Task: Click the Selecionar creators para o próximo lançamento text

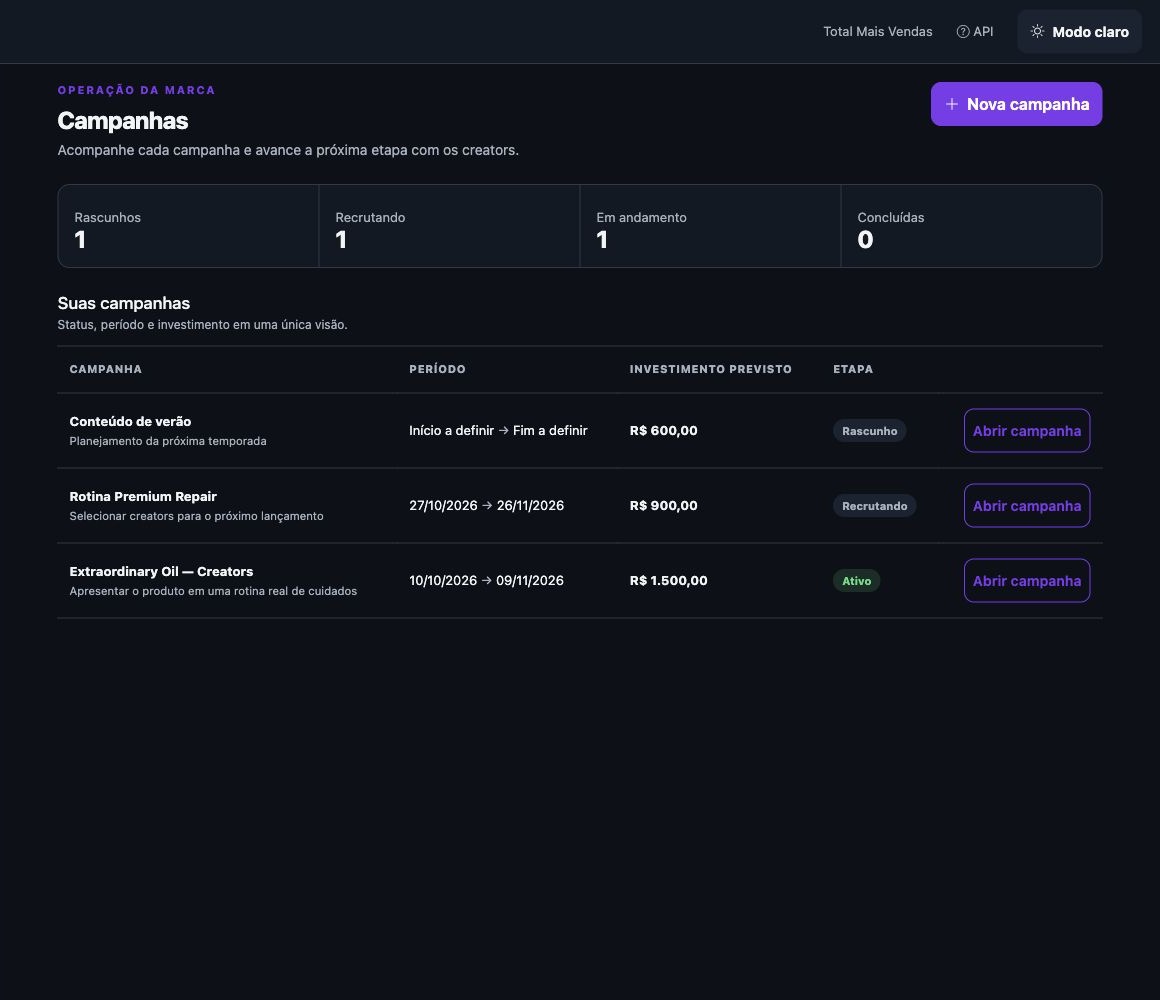Action: point(196,516)
